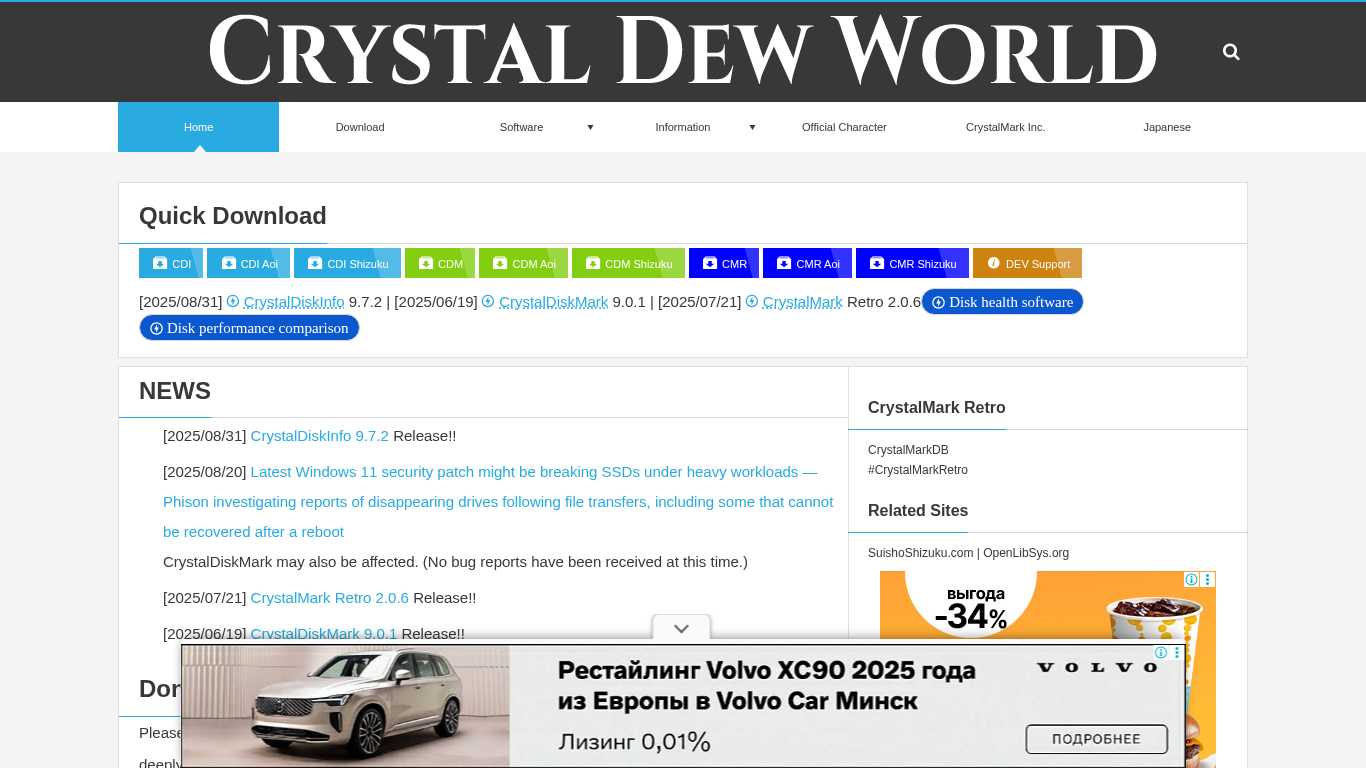
Task: Collapse the bottom banner ad with the chevron
Action: [682, 629]
